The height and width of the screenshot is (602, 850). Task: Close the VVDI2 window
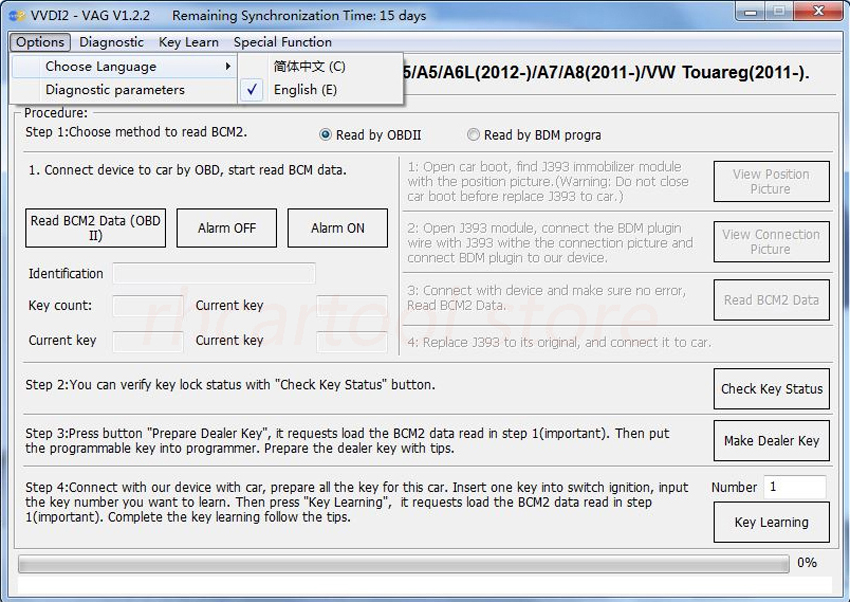pyautogui.click(x=819, y=12)
